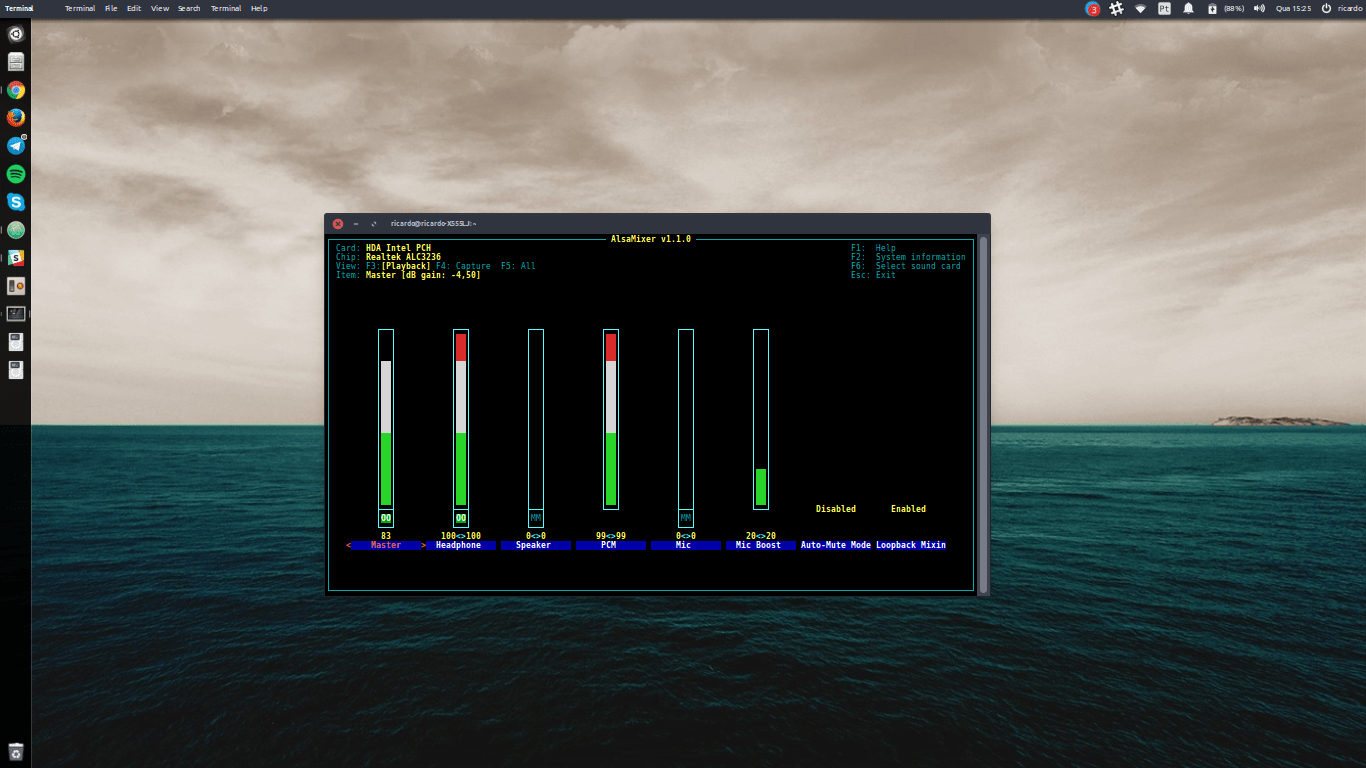The height and width of the screenshot is (768, 1366).
Task: Click the Mic Boost volume bar
Action: tap(761, 419)
